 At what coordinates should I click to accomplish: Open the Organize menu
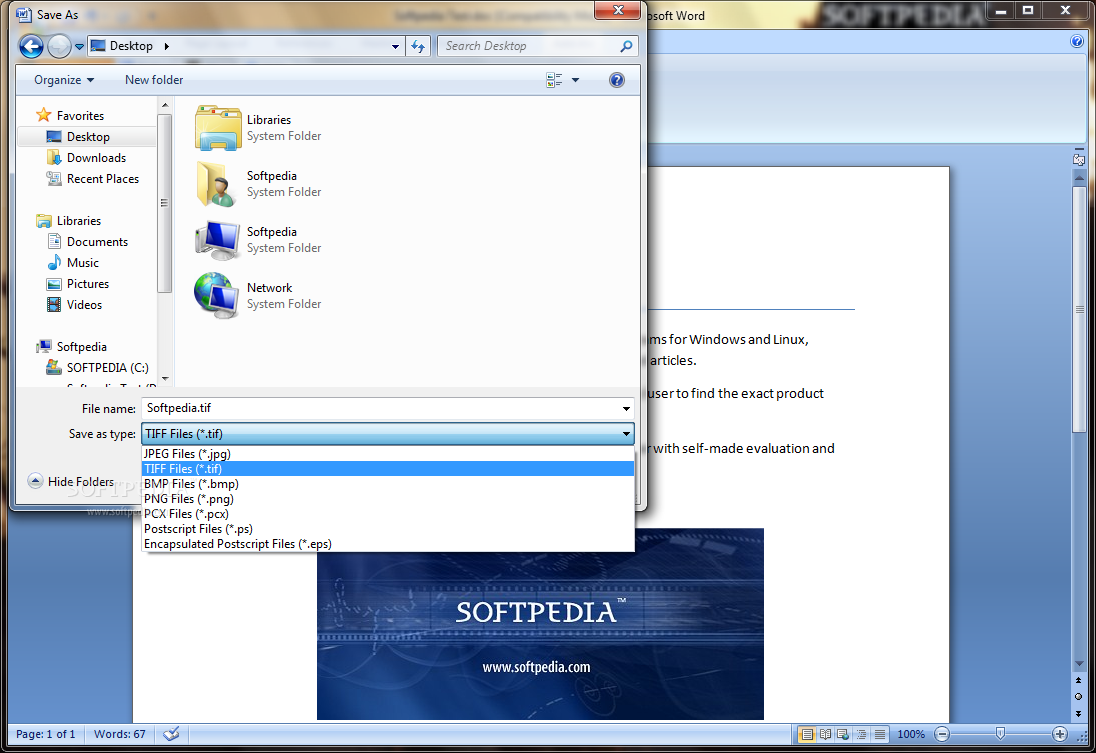[64, 80]
